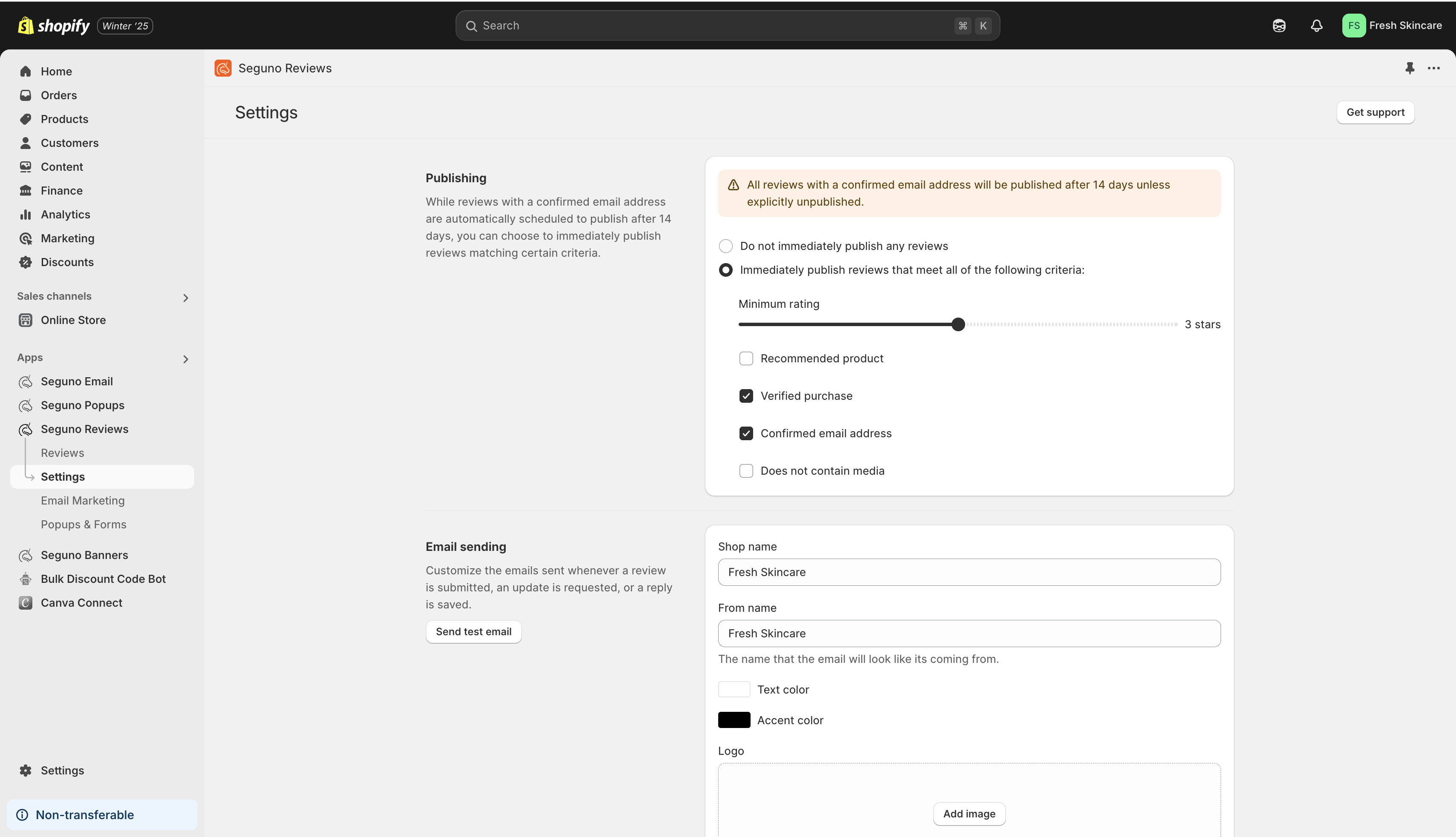Click the Finance bank icon
This screenshot has height=837, width=1456.
(x=25, y=191)
